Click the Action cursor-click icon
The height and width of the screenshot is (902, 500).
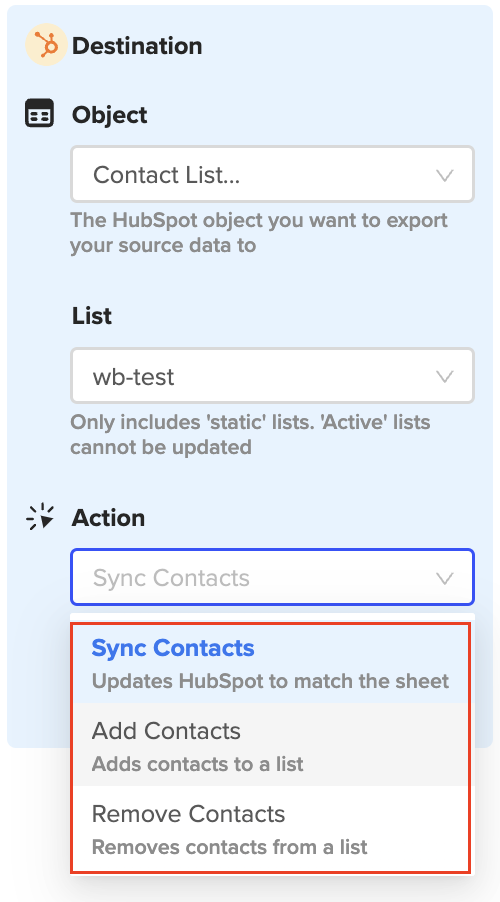coord(40,517)
